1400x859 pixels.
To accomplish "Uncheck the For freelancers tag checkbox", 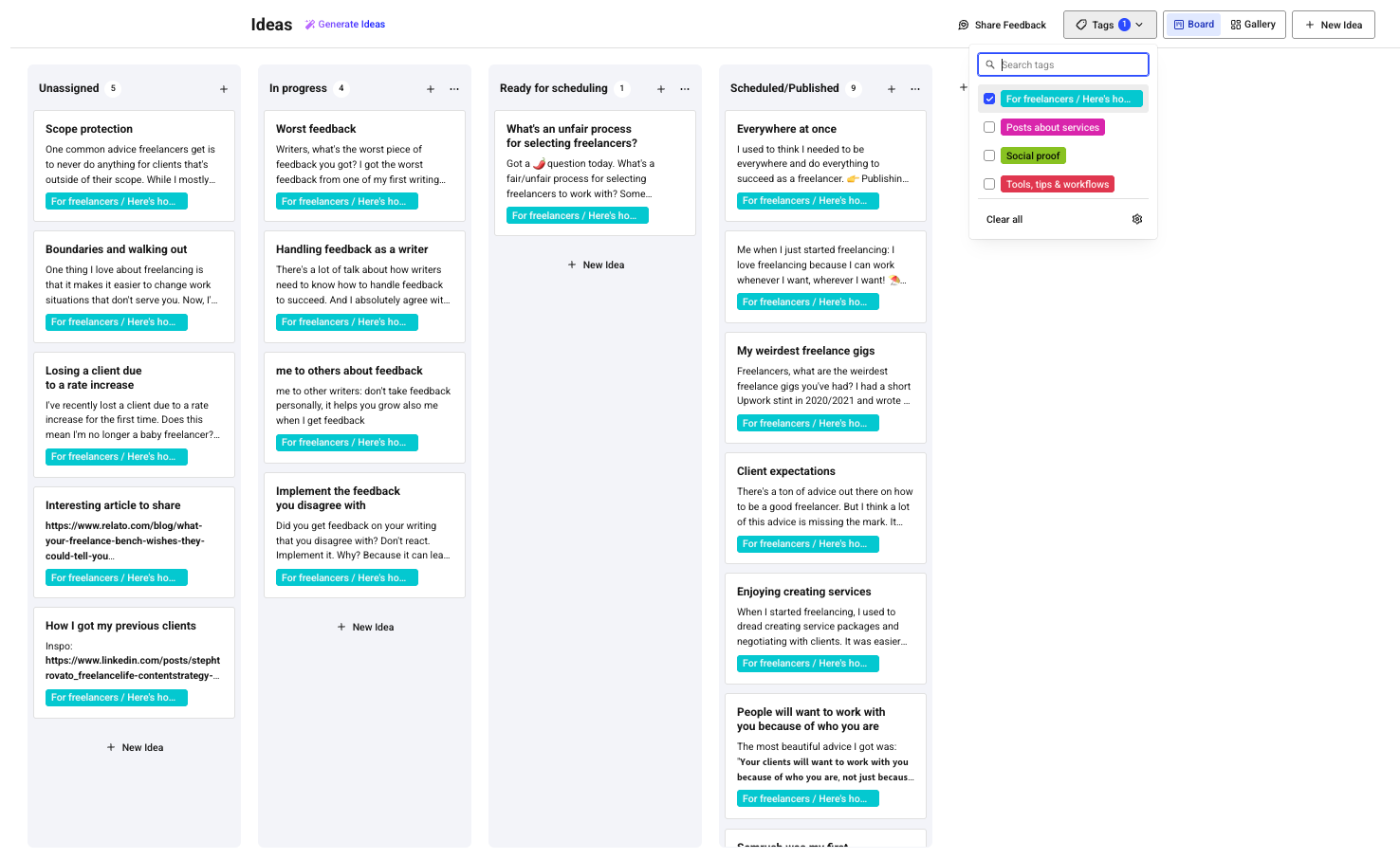I will tap(989, 99).
